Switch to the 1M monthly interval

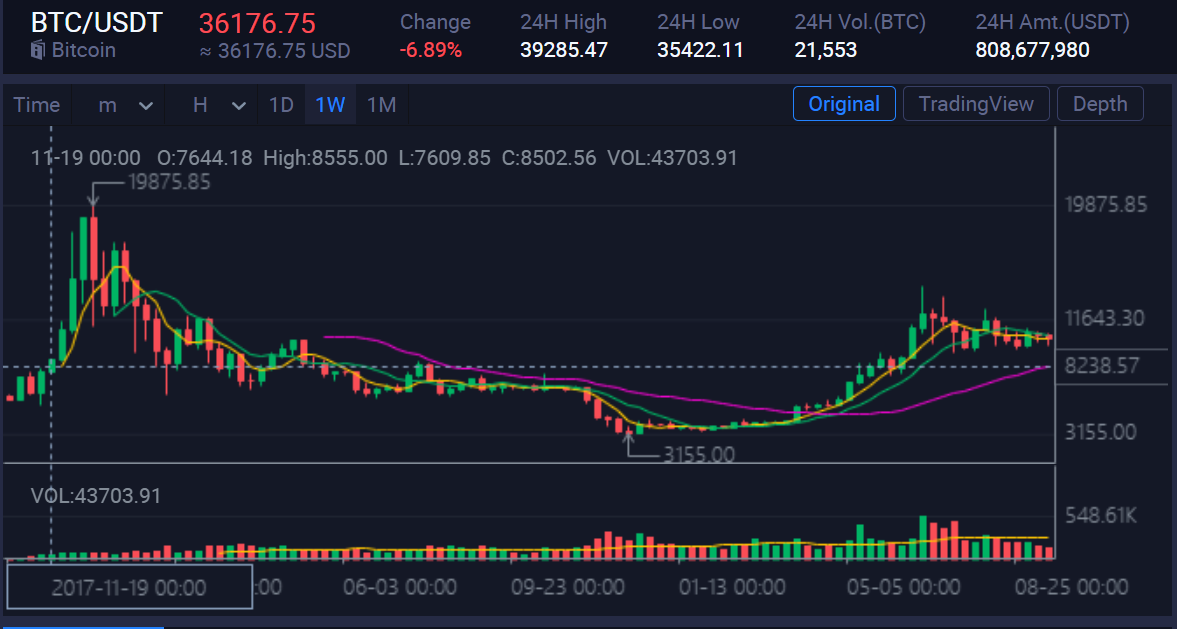(x=381, y=105)
